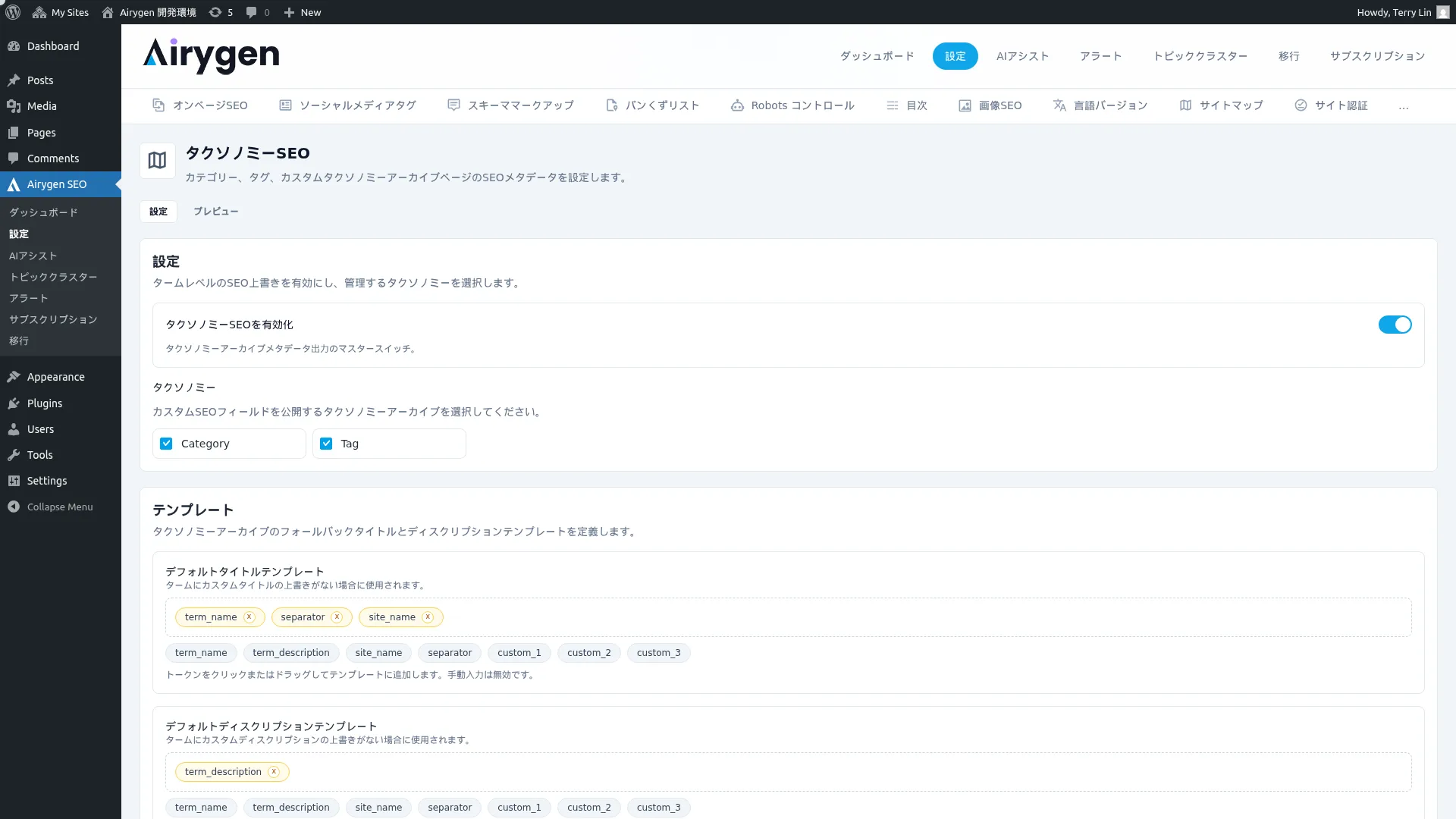Open the New content menu
The height and width of the screenshot is (819, 1456).
(x=303, y=12)
